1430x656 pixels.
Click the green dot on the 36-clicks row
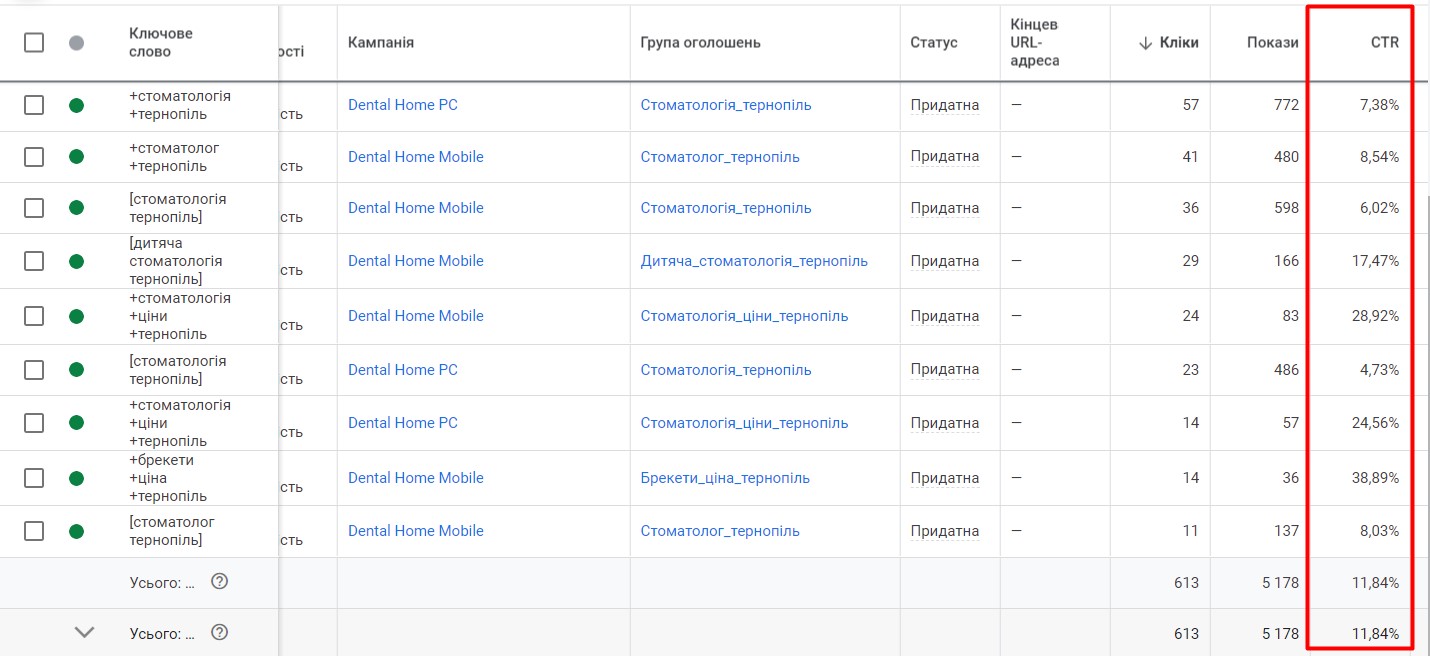coord(77,208)
